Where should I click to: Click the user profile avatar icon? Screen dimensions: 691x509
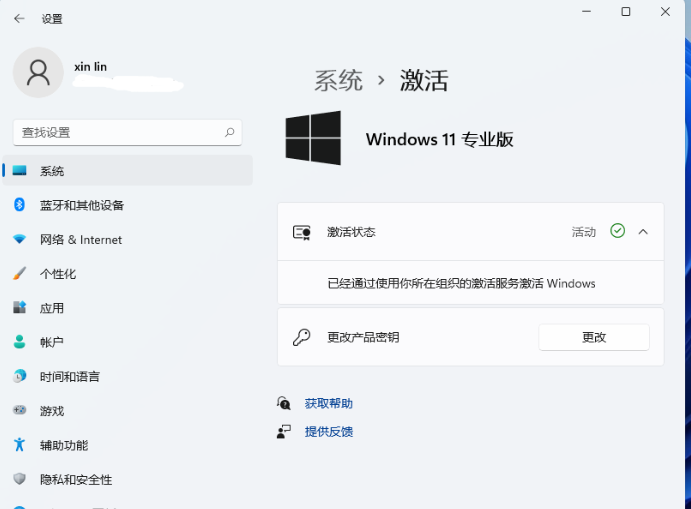click(38, 72)
